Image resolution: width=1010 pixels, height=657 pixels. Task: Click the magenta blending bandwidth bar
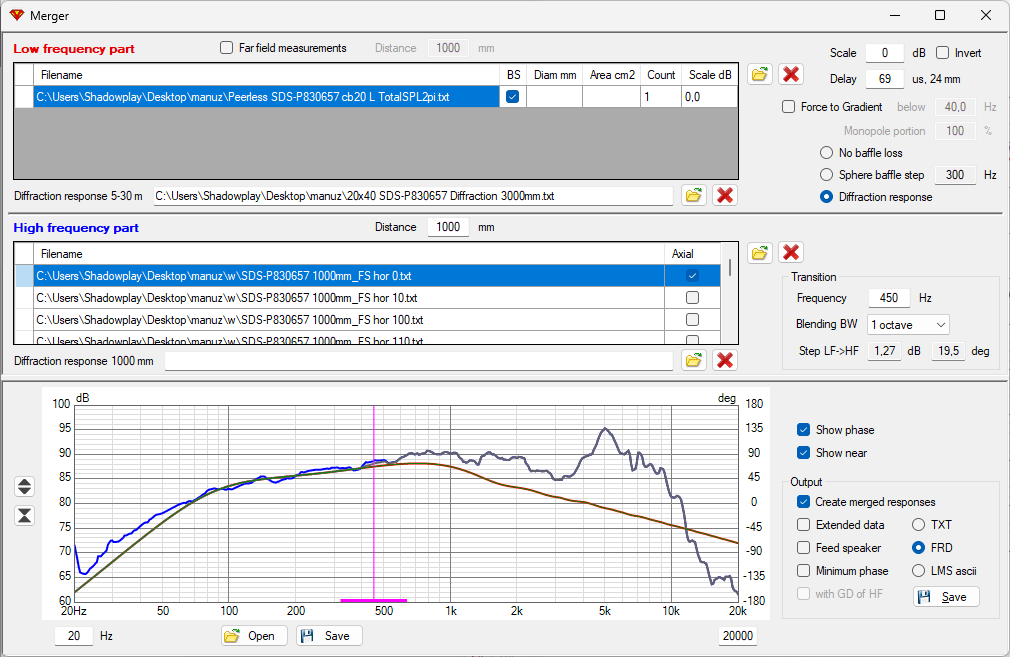[x=374, y=600]
